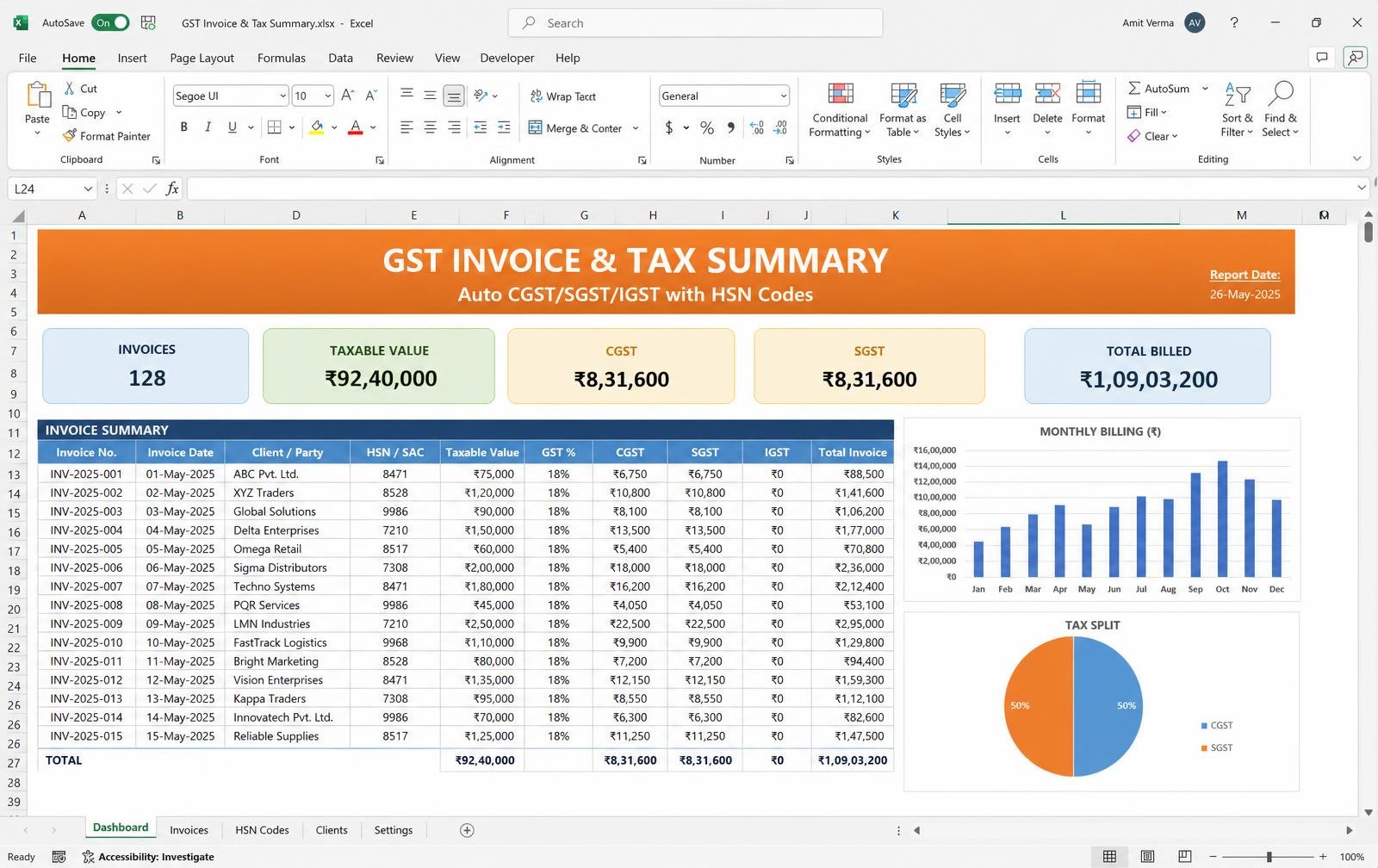1378x868 pixels.
Task: Switch to the Invoices sheet tab
Action: 189,830
